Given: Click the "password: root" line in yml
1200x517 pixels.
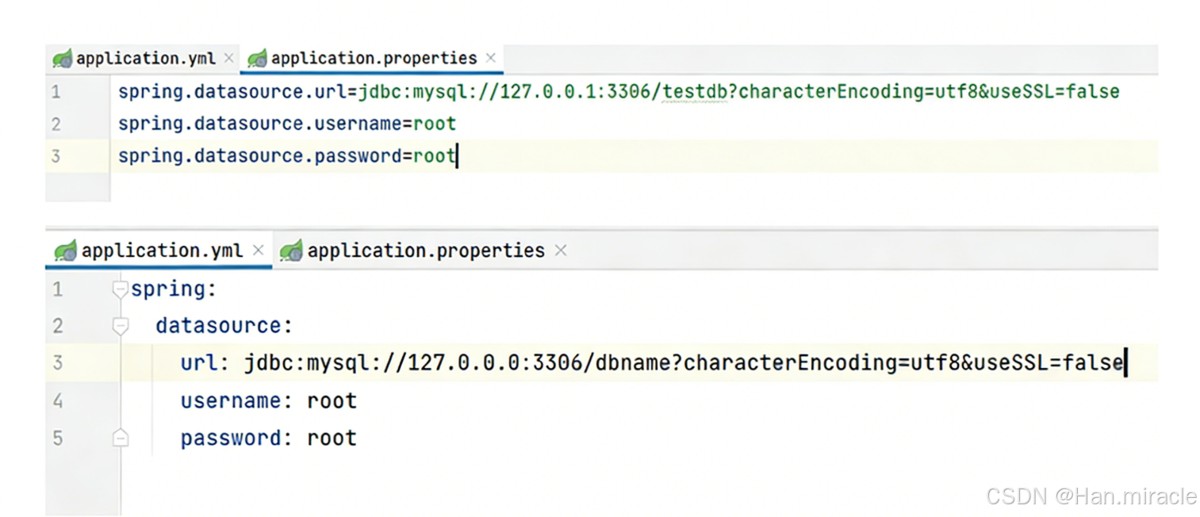Looking at the screenshot, I should [268, 438].
